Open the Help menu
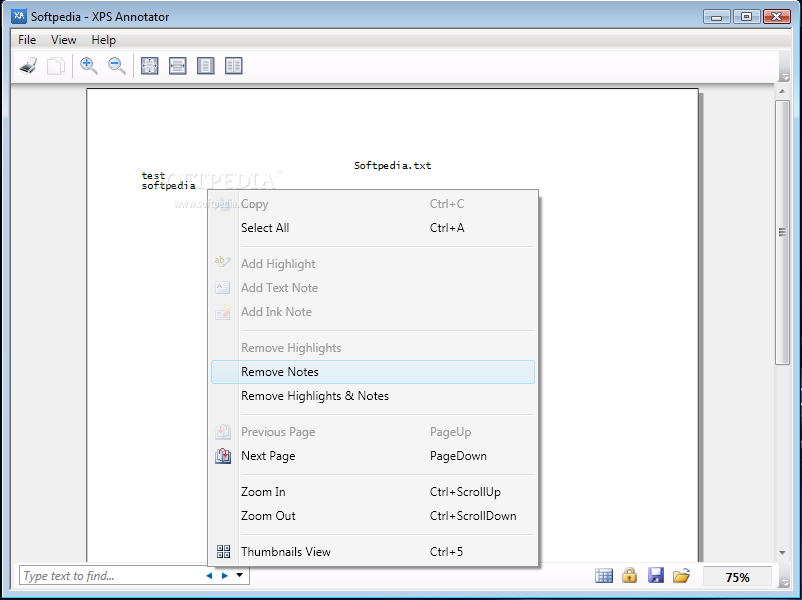The height and width of the screenshot is (600, 802). point(104,40)
